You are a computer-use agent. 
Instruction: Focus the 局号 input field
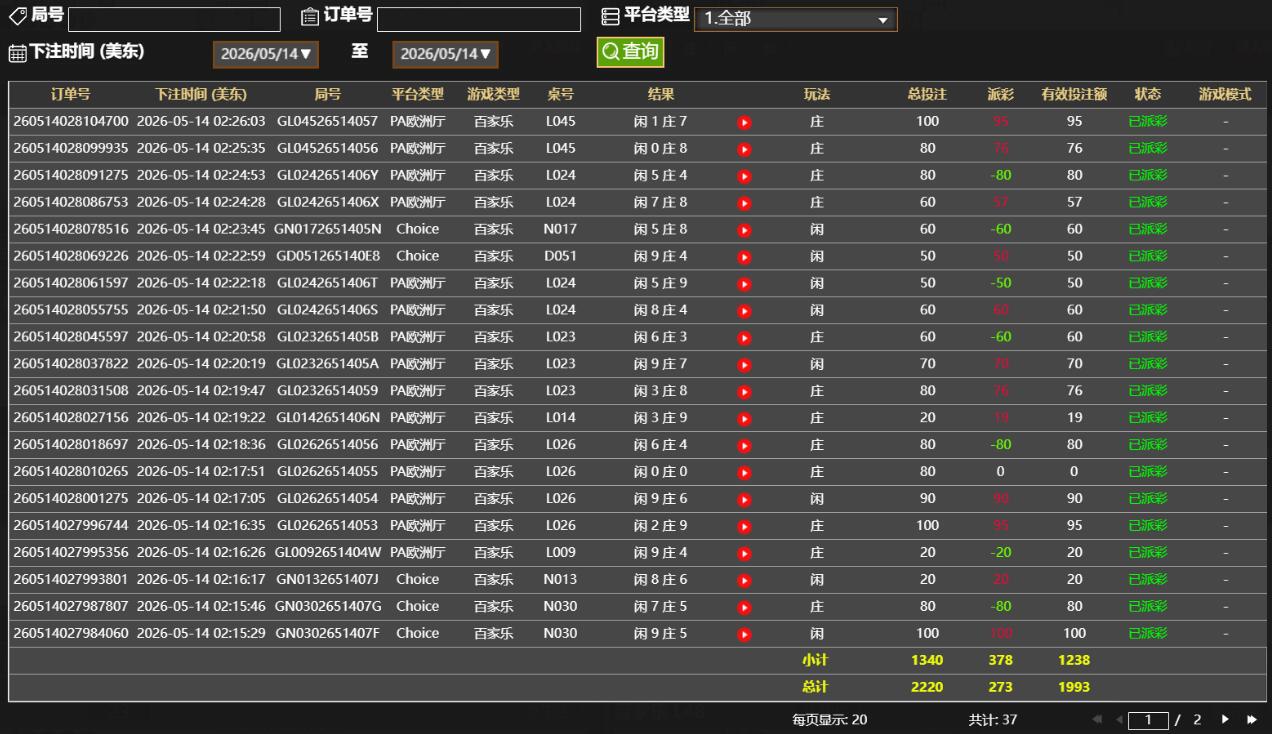(x=174, y=20)
